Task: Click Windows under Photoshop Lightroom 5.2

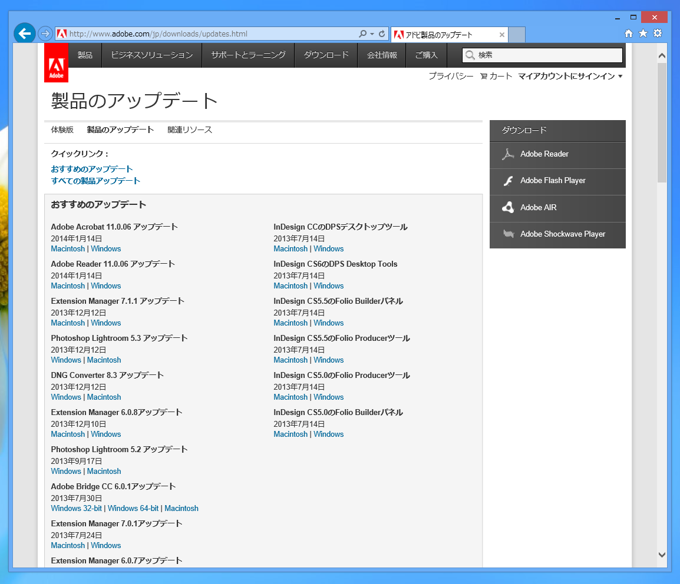Action: 66,471
